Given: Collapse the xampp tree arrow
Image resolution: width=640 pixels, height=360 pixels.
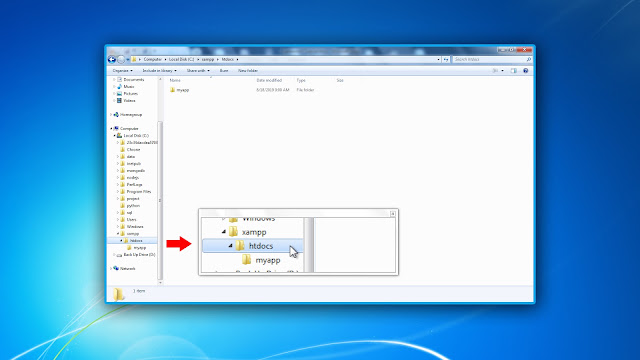Looking at the screenshot, I should (x=118, y=233).
